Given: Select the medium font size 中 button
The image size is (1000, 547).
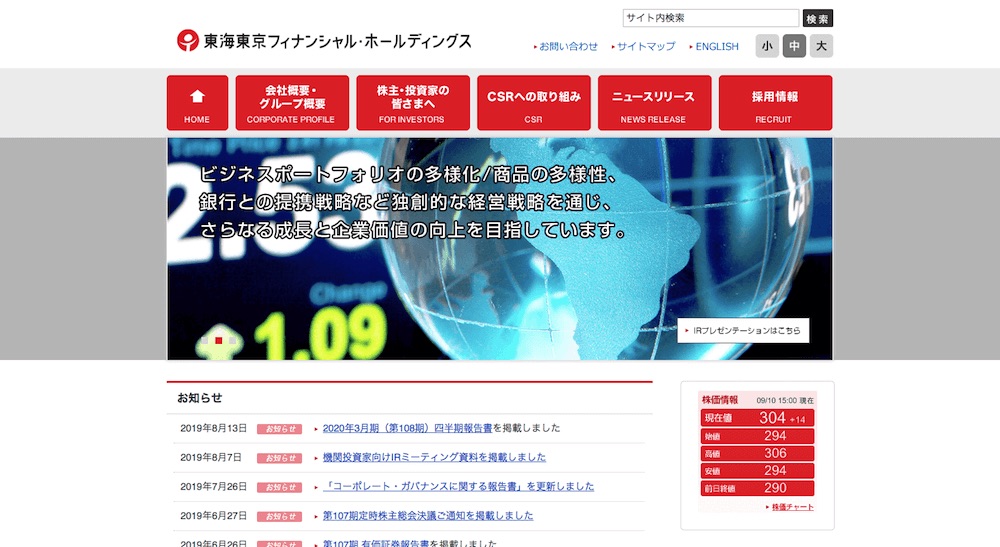Looking at the screenshot, I should click(794, 46).
